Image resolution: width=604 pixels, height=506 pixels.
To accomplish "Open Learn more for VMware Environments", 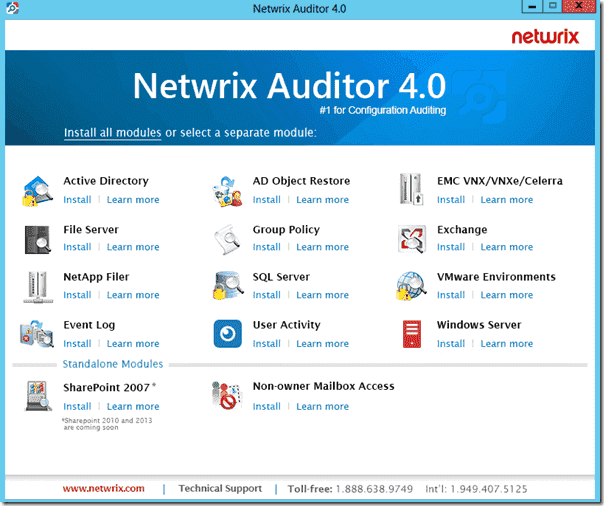I will coord(507,295).
